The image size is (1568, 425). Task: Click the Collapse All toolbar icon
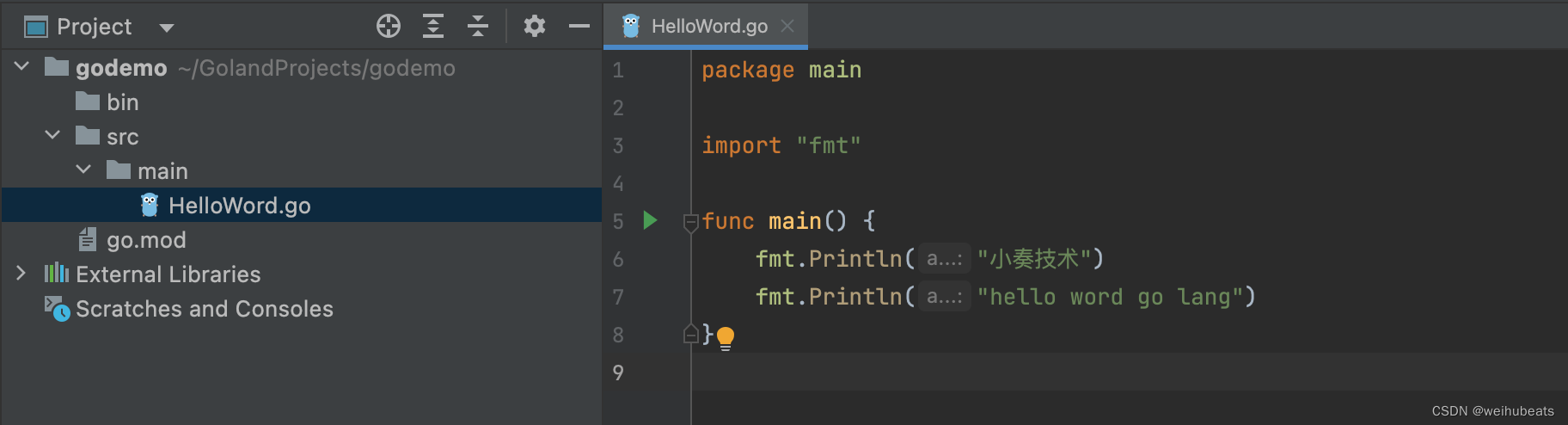(x=478, y=27)
